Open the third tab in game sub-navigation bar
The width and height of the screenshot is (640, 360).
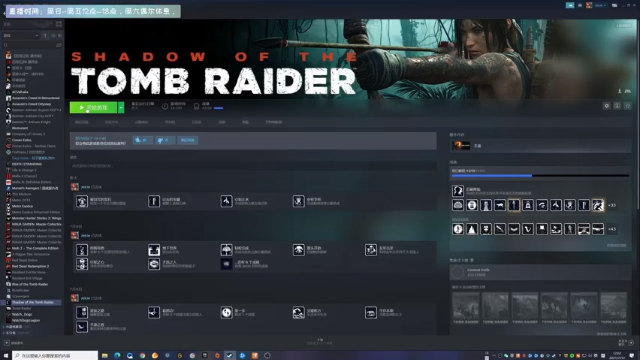(141, 122)
